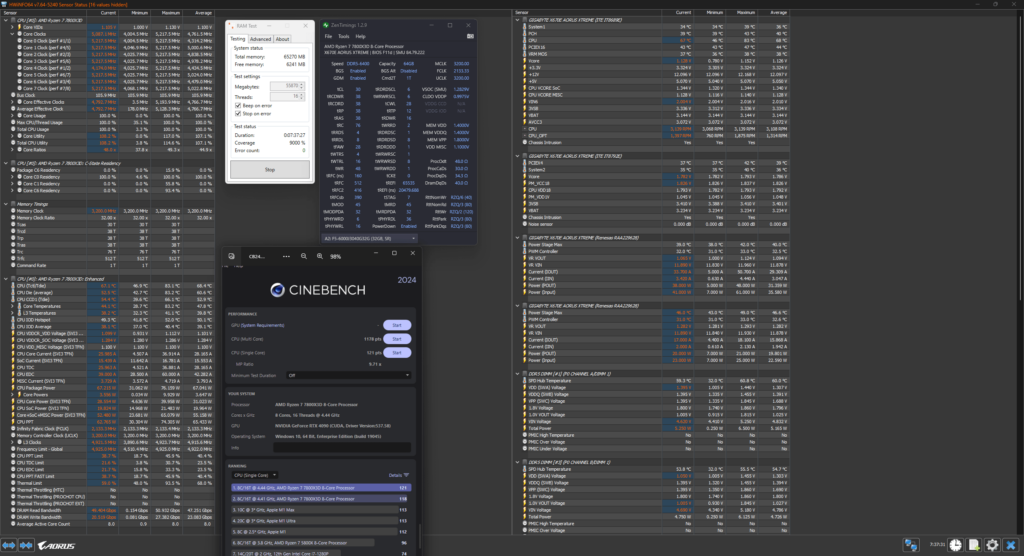The image size is (1024, 556).
Task: Click the HWiNFO clock reset icon
Action: (x=956, y=545)
